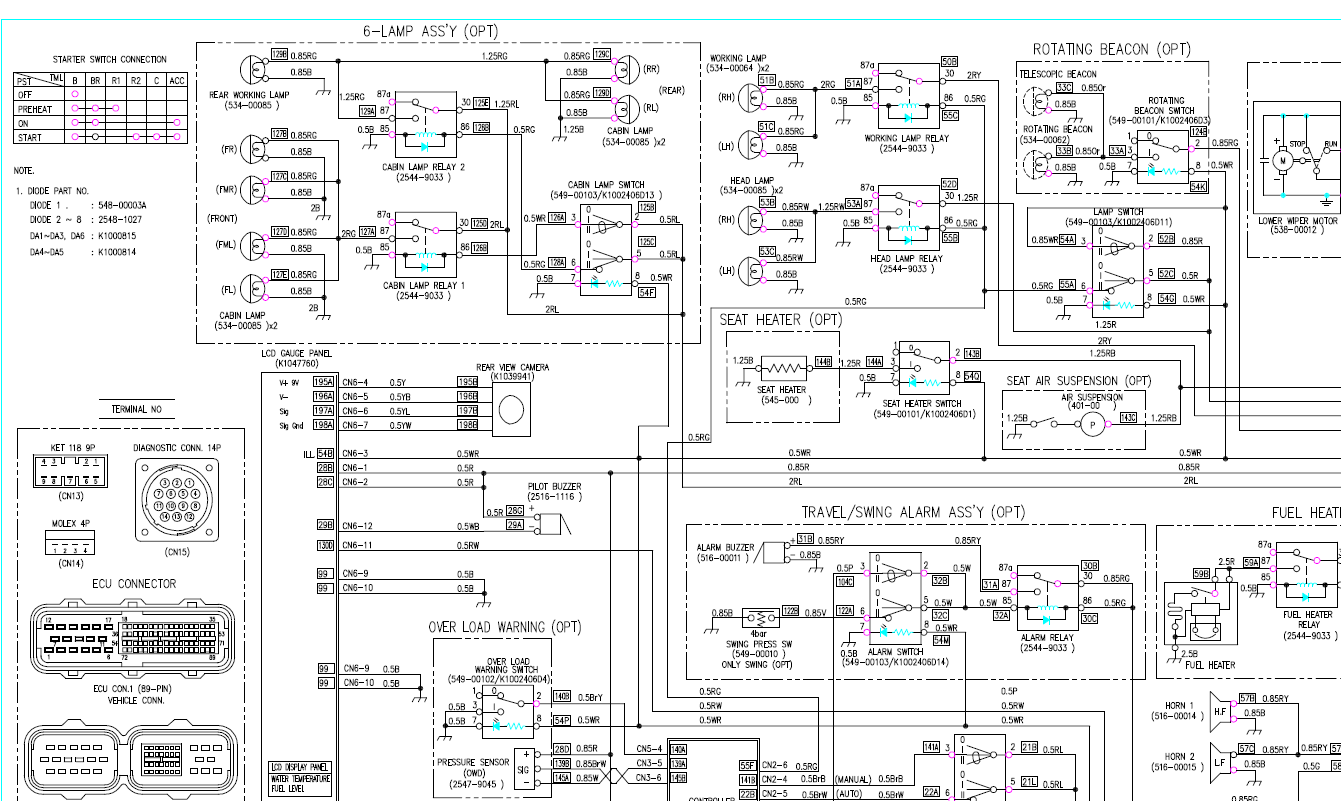
Task: Click the swing pressure switch 4bar symbol
Action: pos(760,618)
